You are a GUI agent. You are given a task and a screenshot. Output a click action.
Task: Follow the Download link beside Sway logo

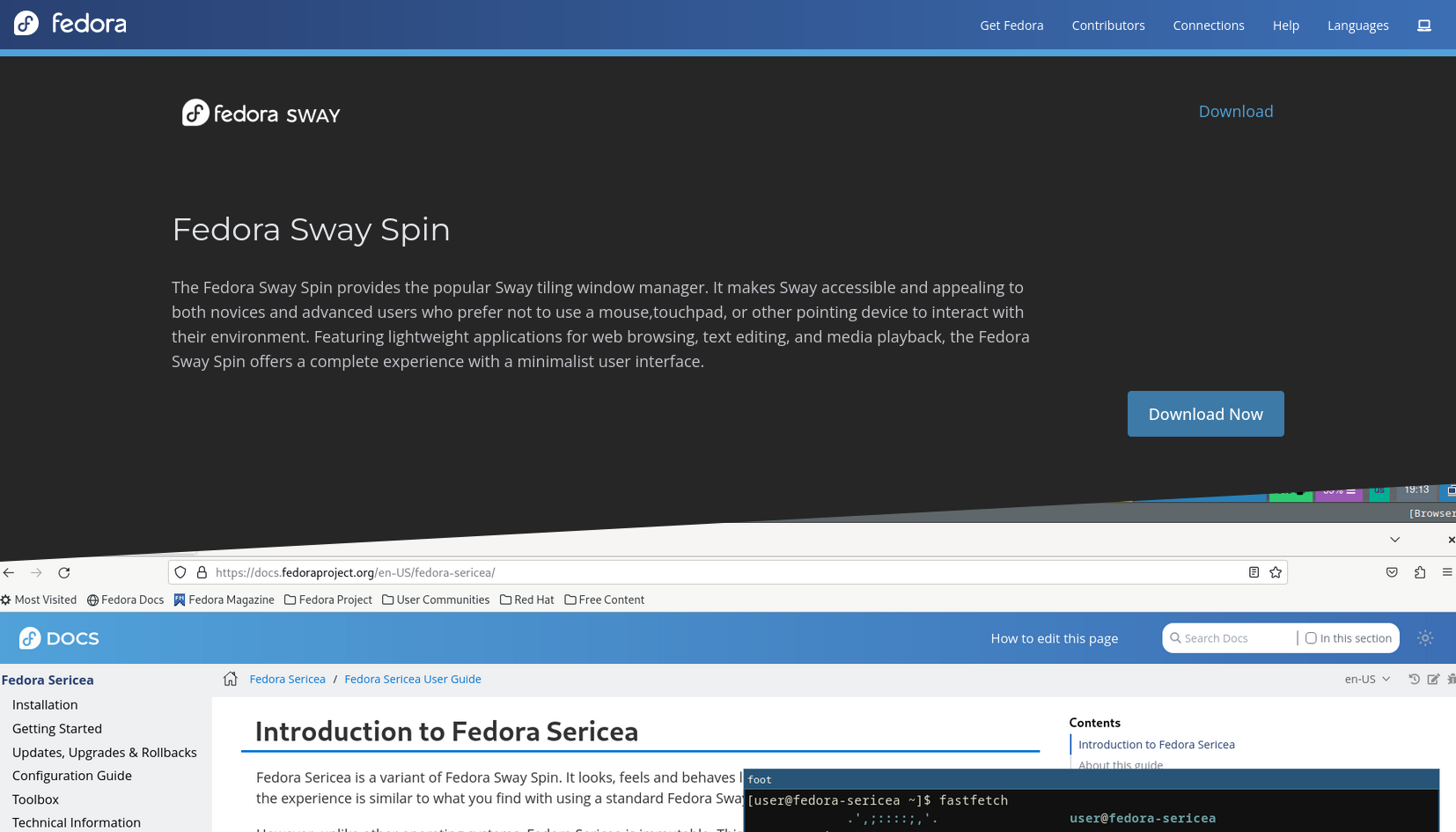(1236, 111)
